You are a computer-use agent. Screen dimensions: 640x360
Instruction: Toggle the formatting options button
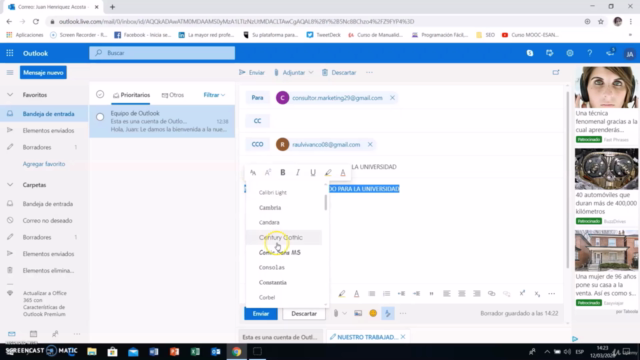click(388, 313)
